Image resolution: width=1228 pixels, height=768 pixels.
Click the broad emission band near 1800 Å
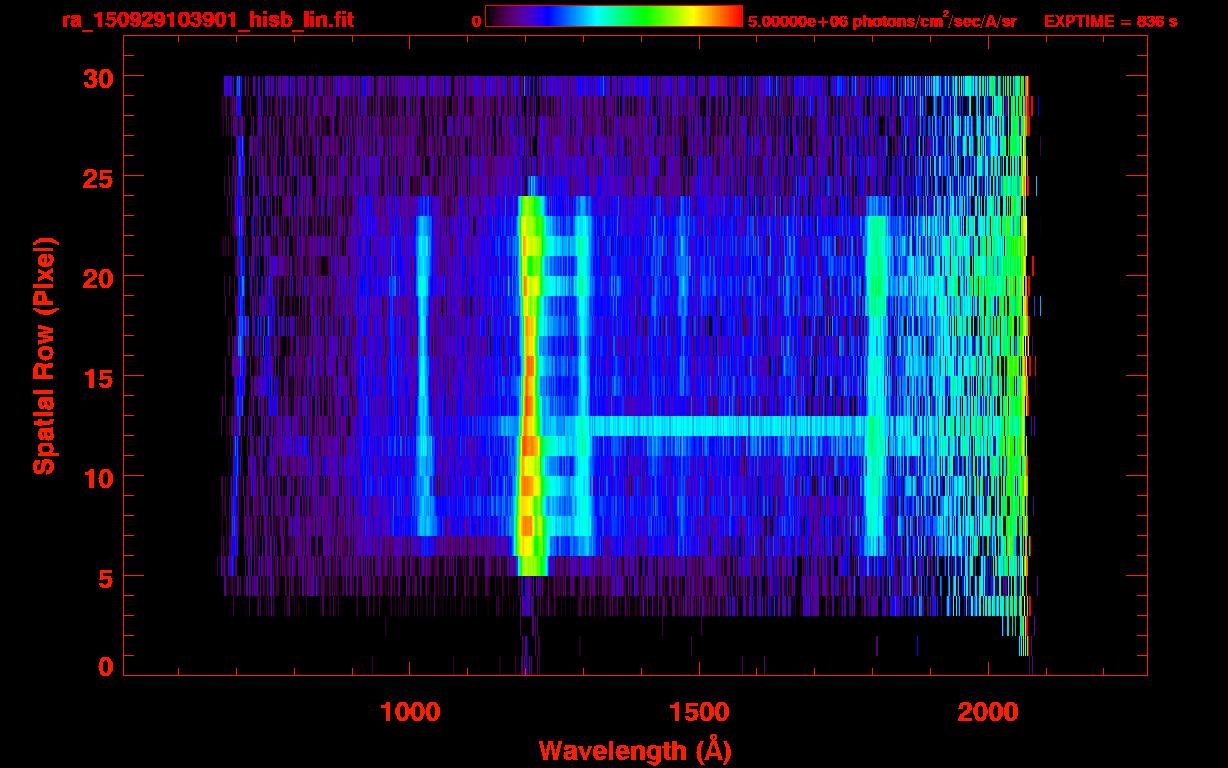coord(876,385)
